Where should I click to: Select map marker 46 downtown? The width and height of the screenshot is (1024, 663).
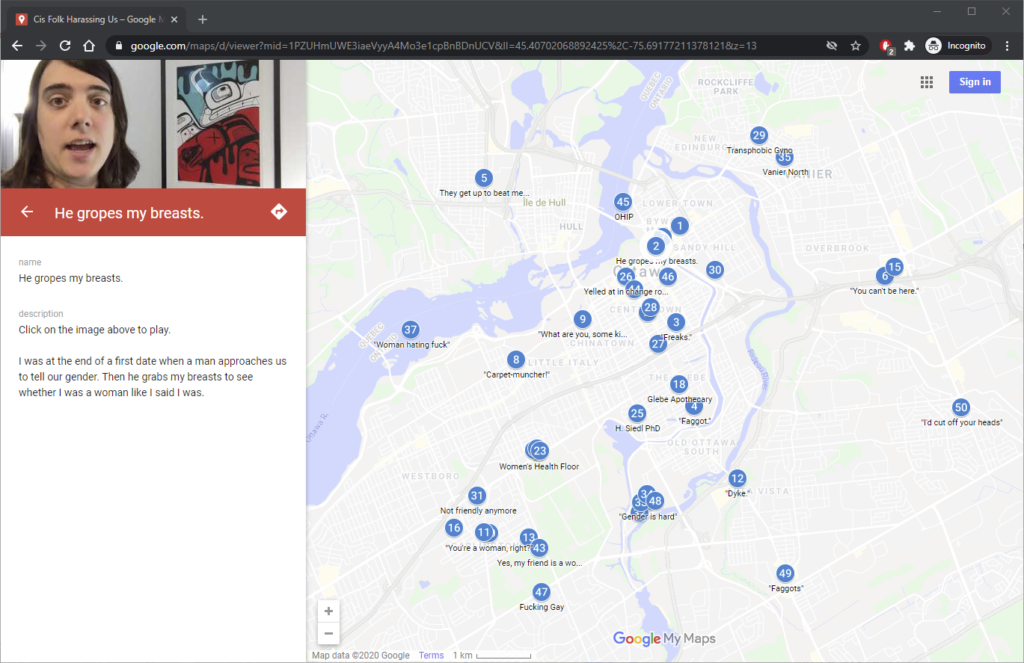tap(667, 276)
